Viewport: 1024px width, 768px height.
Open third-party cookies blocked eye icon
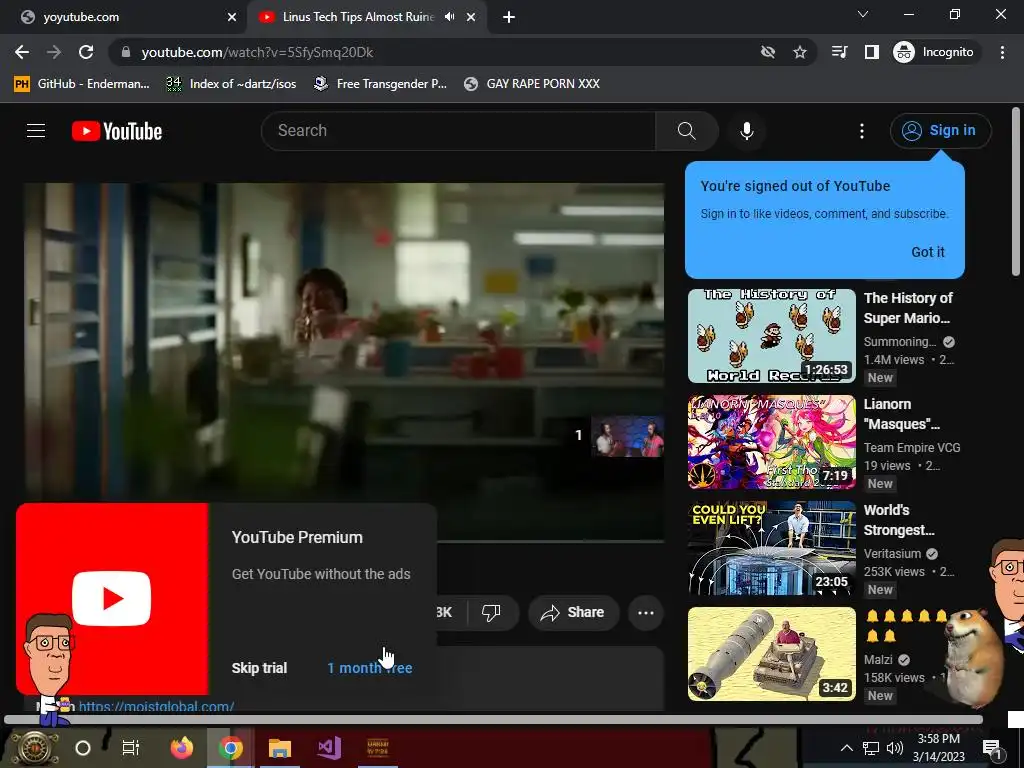pos(768,52)
